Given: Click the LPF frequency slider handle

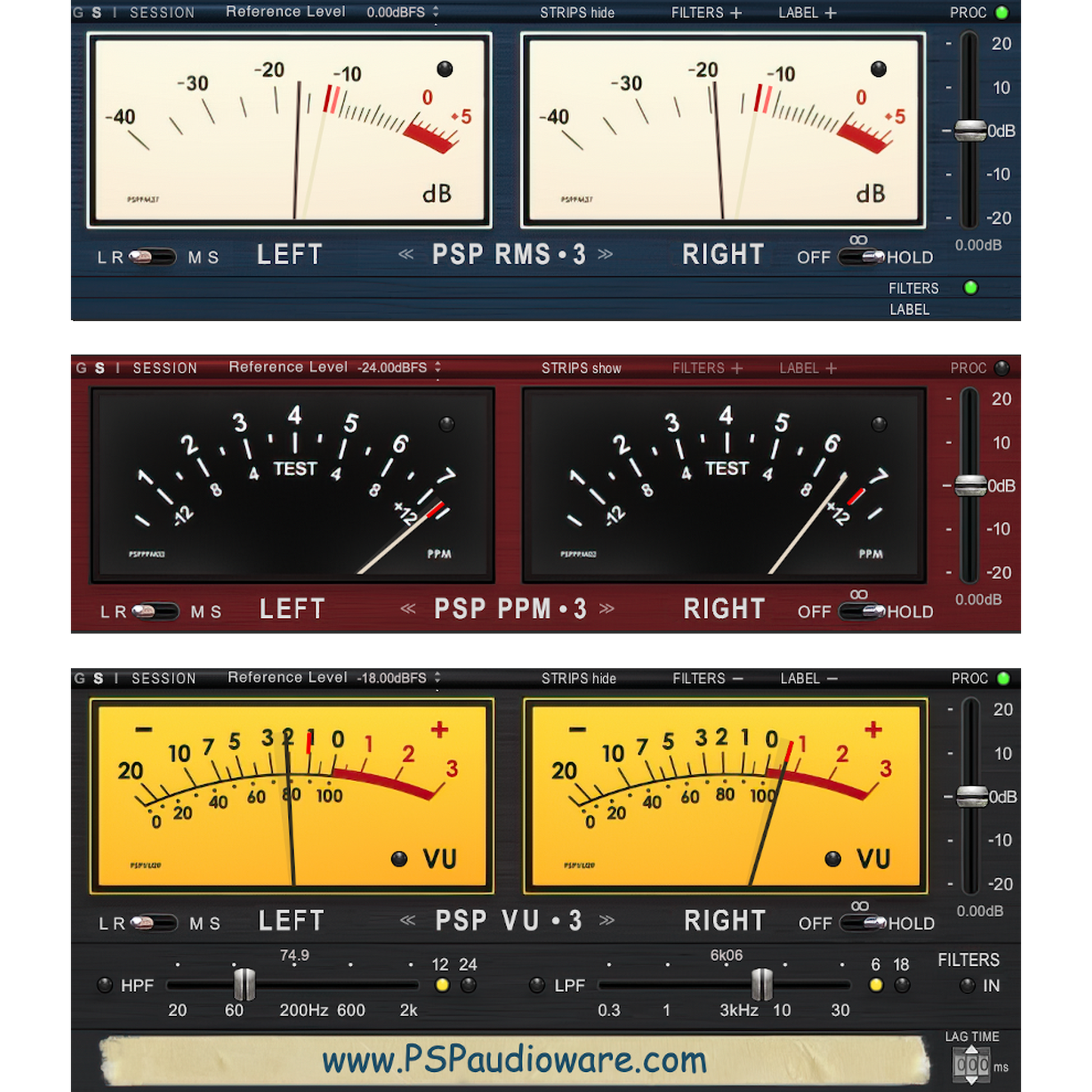Looking at the screenshot, I should click(x=761, y=984).
